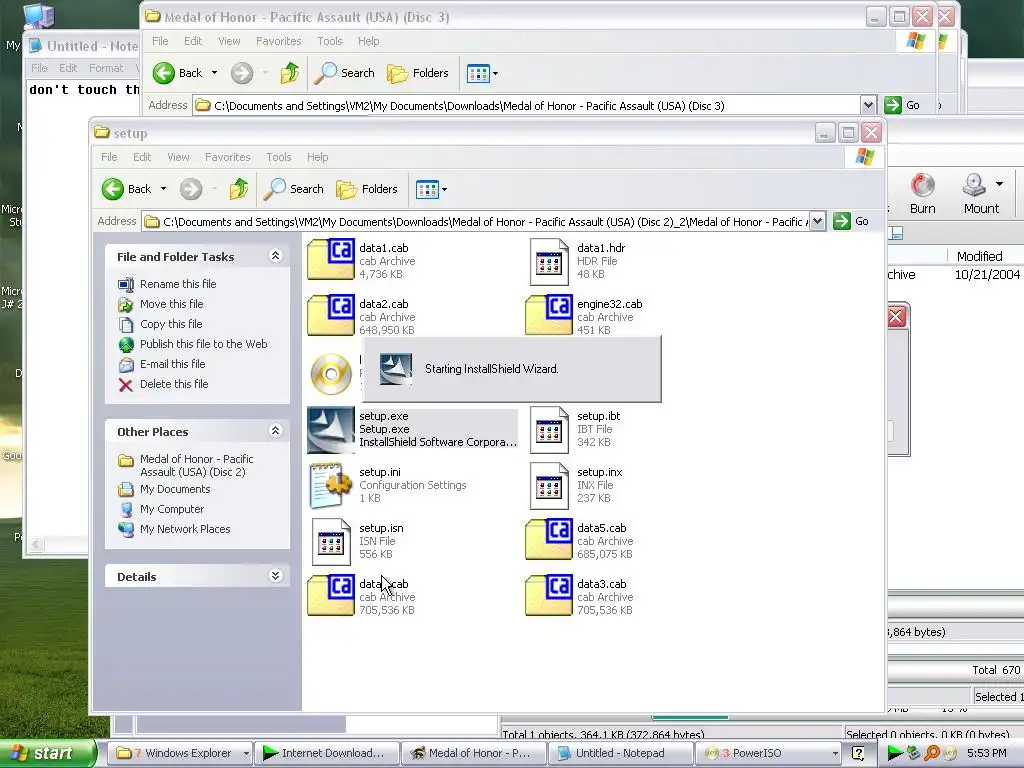Viewport: 1024px width, 768px height.
Task: Open the Views icon in setup window toolbar
Action: [427, 190]
